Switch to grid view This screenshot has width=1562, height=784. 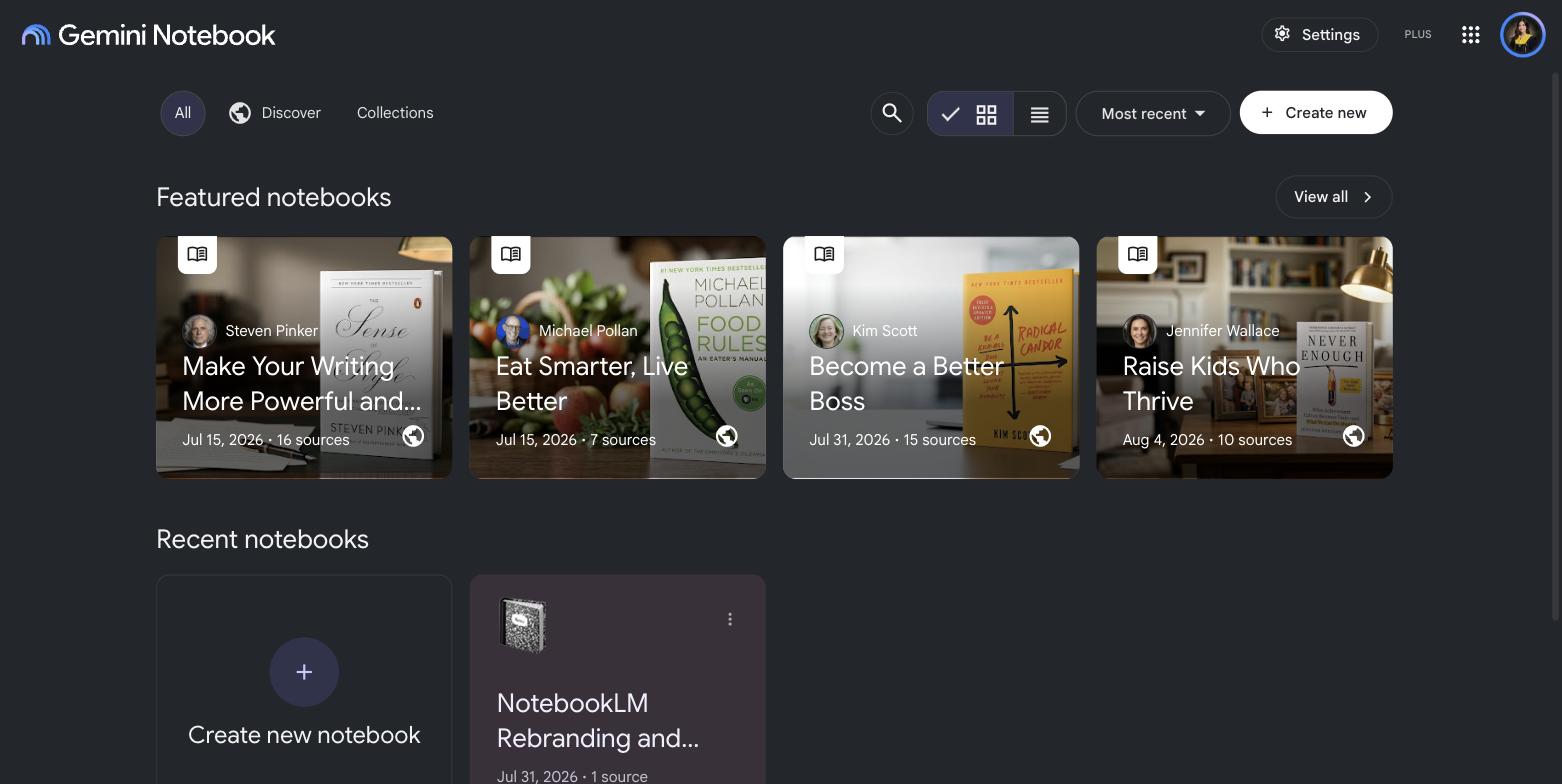[x=970, y=114]
